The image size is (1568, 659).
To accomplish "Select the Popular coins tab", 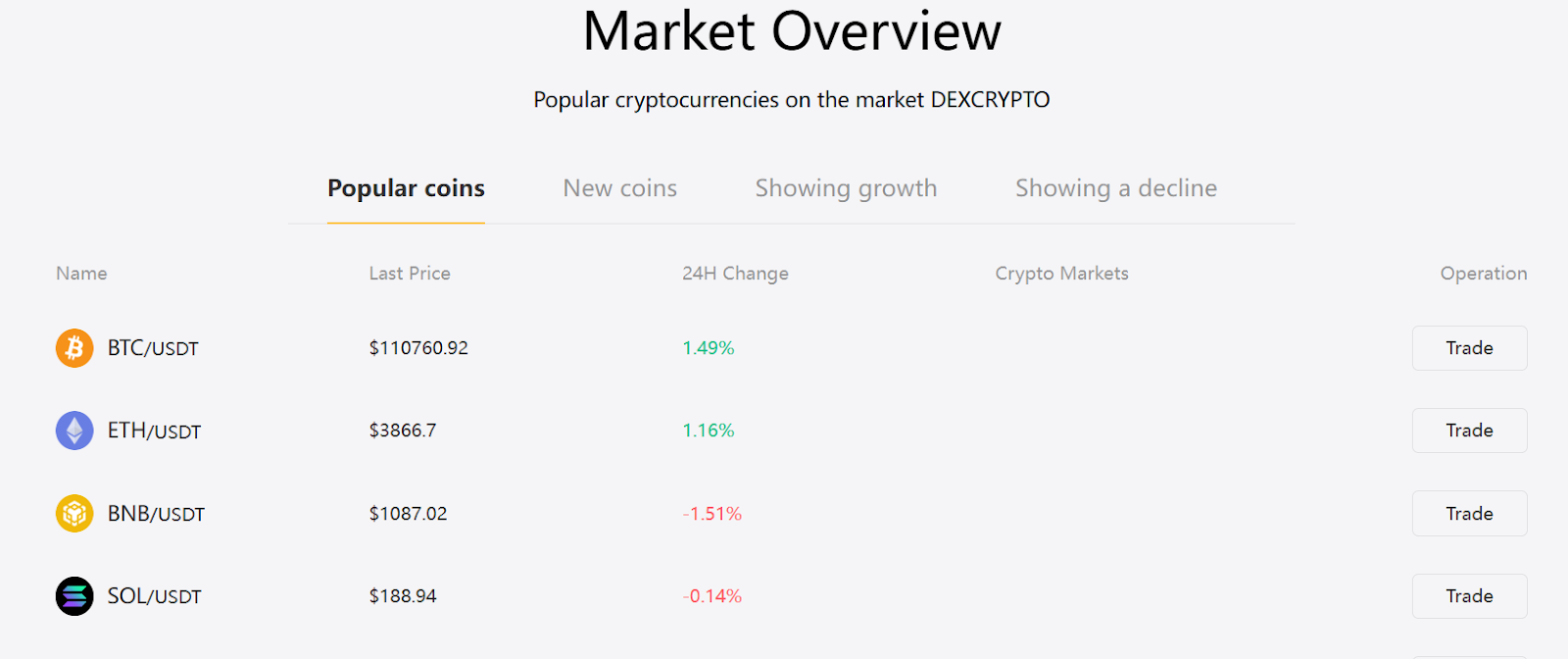I will pyautogui.click(x=407, y=187).
